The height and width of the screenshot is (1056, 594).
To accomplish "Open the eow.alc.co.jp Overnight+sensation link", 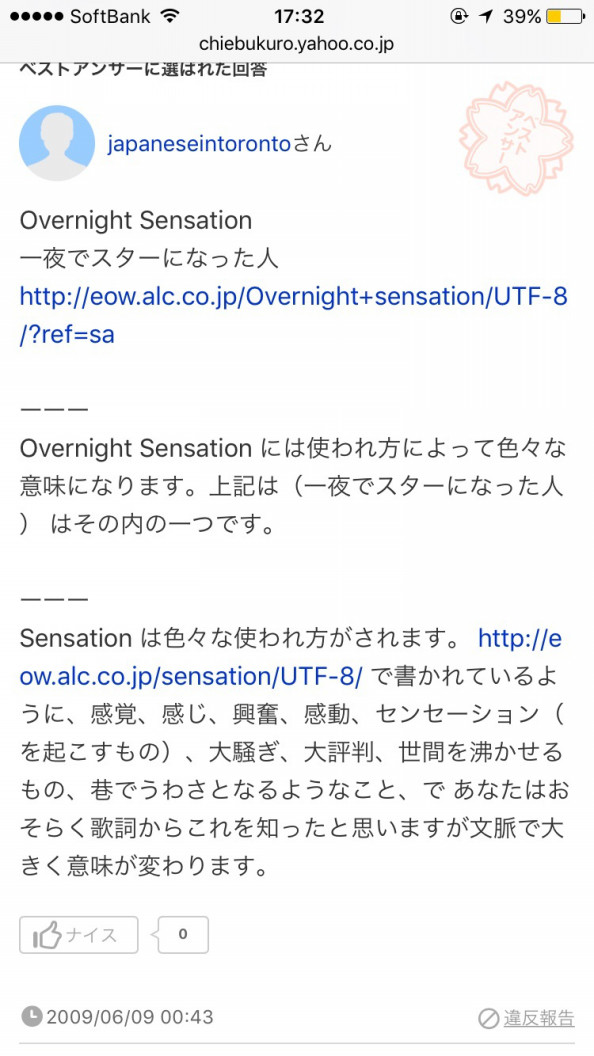I will [294, 315].
